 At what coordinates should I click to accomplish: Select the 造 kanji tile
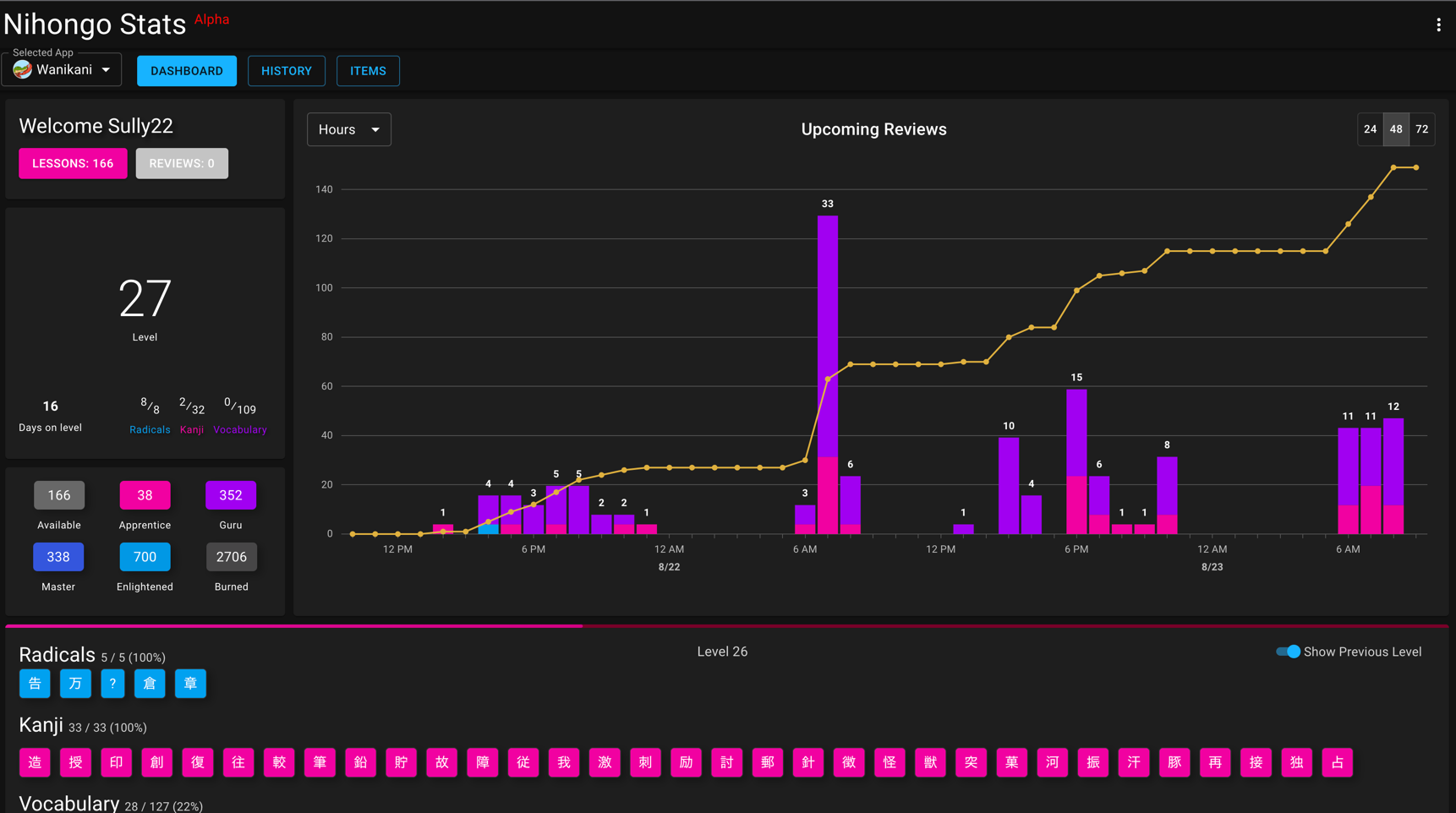[35, 762]
